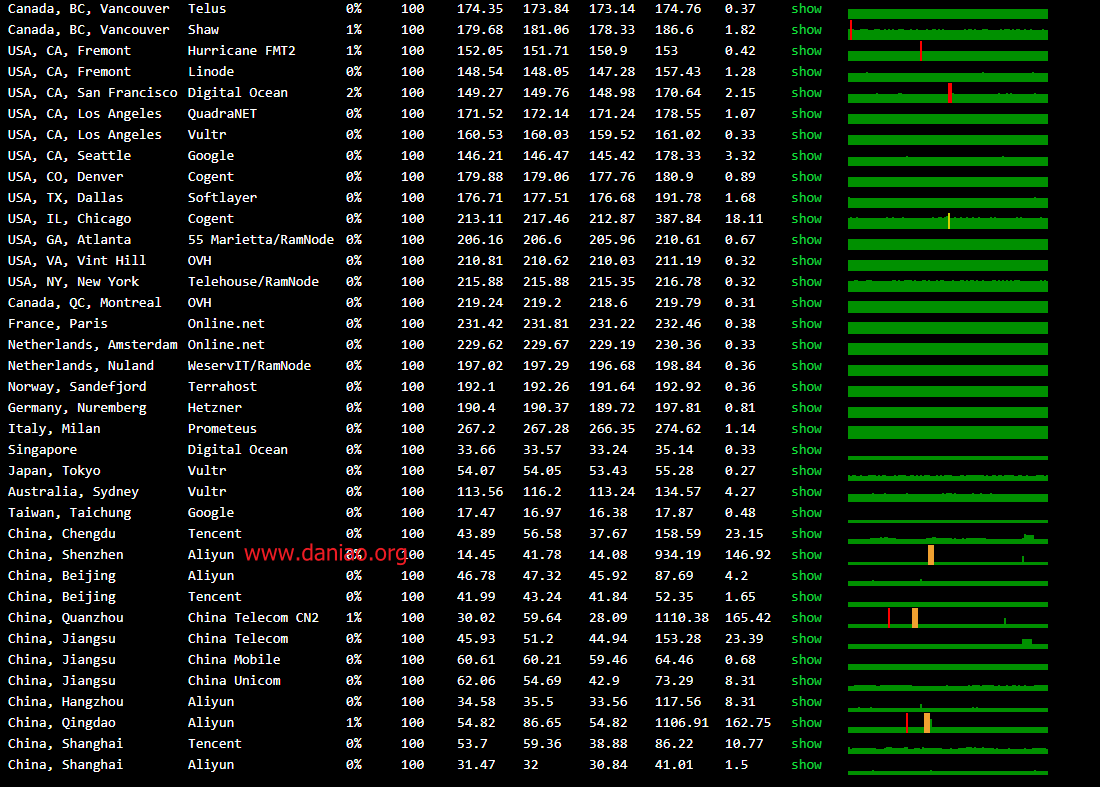Click latency graph for Quanzhou China Telecom CN2
Viewport: 1100px width, 787px height.
pyautogui.click(x=948, y=618)
